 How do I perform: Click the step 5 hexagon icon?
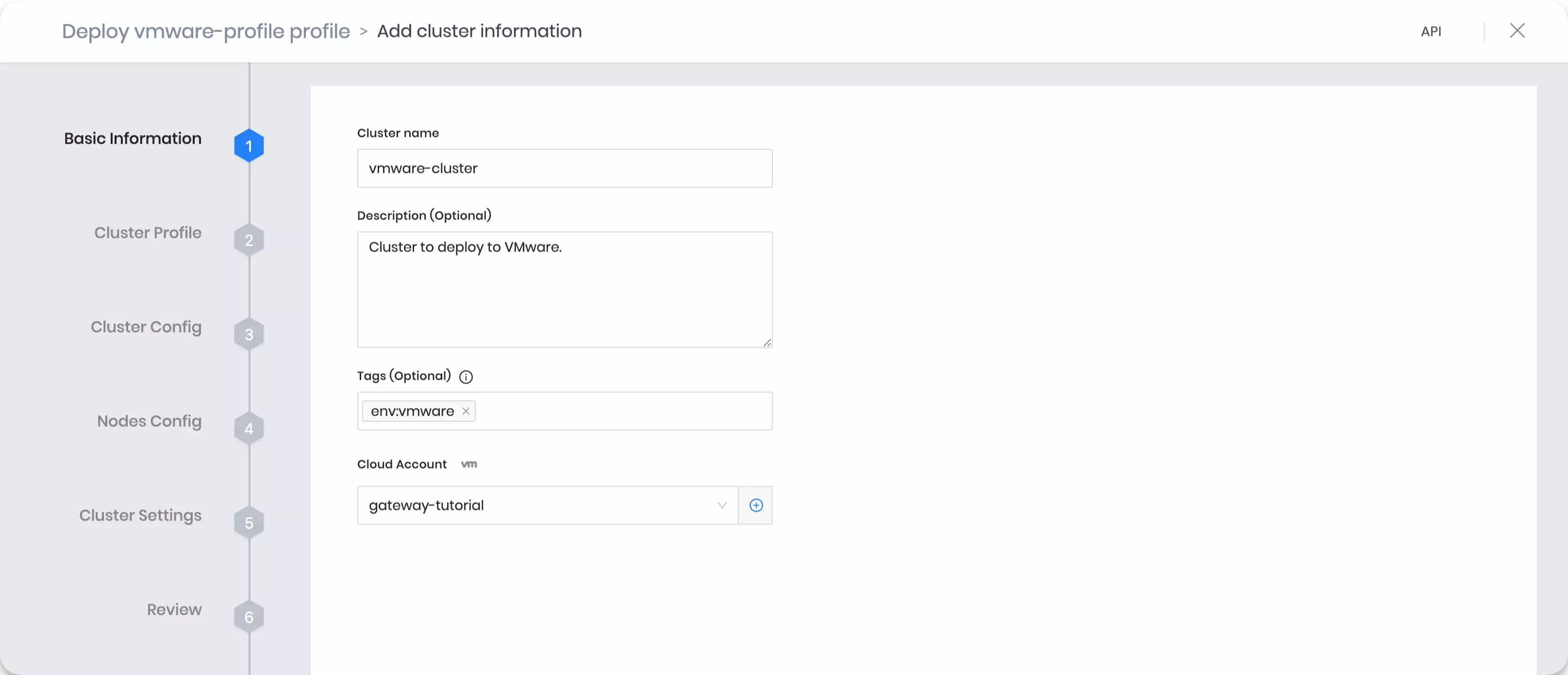coord(249,522)
